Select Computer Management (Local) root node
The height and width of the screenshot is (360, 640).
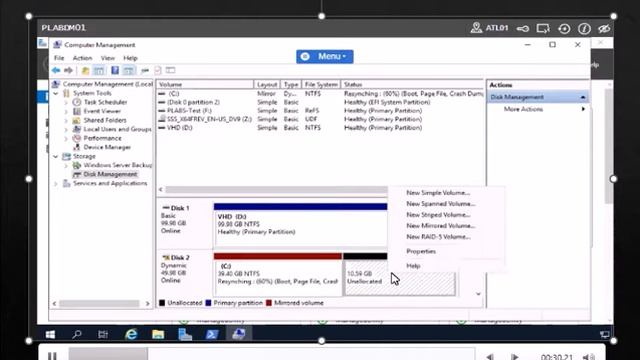click(108, 84)
